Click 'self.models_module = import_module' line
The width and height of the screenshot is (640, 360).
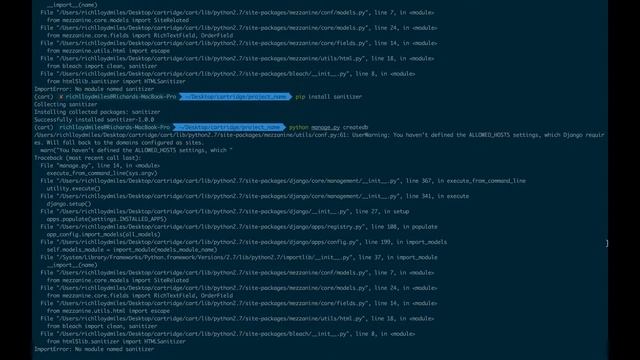tap(132, 250)
